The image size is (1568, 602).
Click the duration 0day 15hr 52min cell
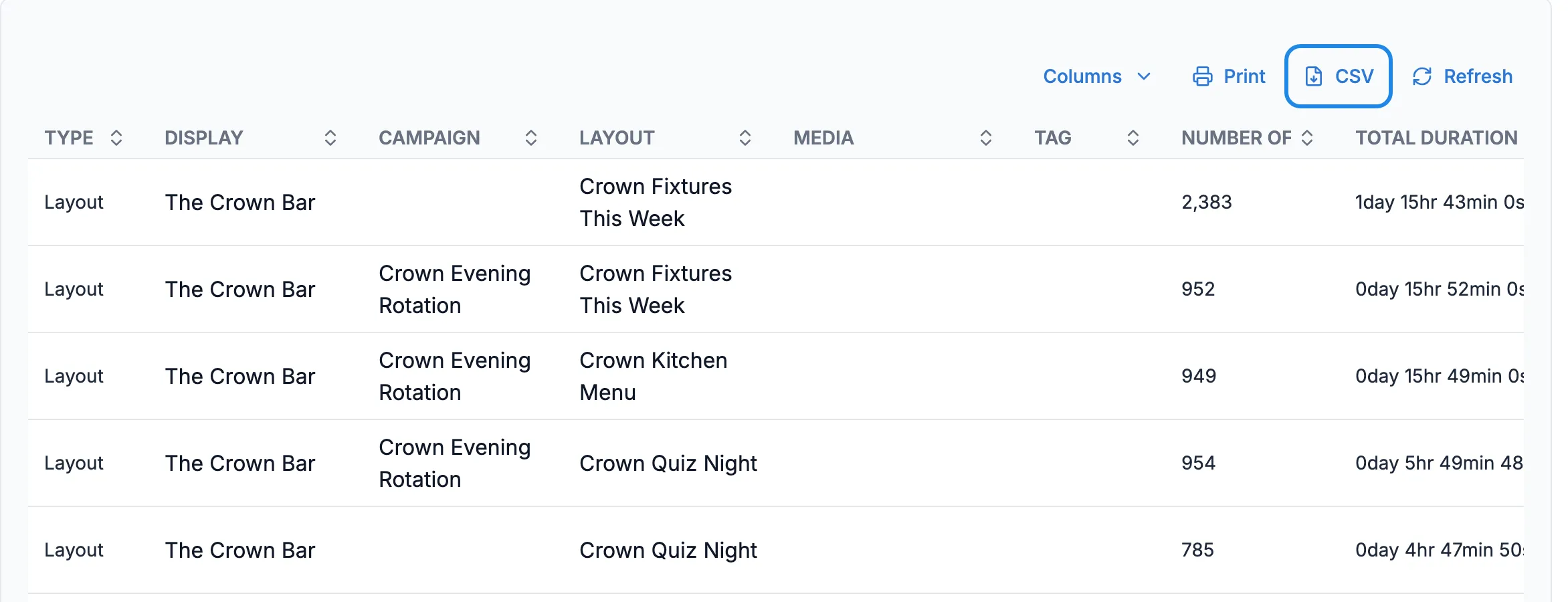[x=1440, y=289]
